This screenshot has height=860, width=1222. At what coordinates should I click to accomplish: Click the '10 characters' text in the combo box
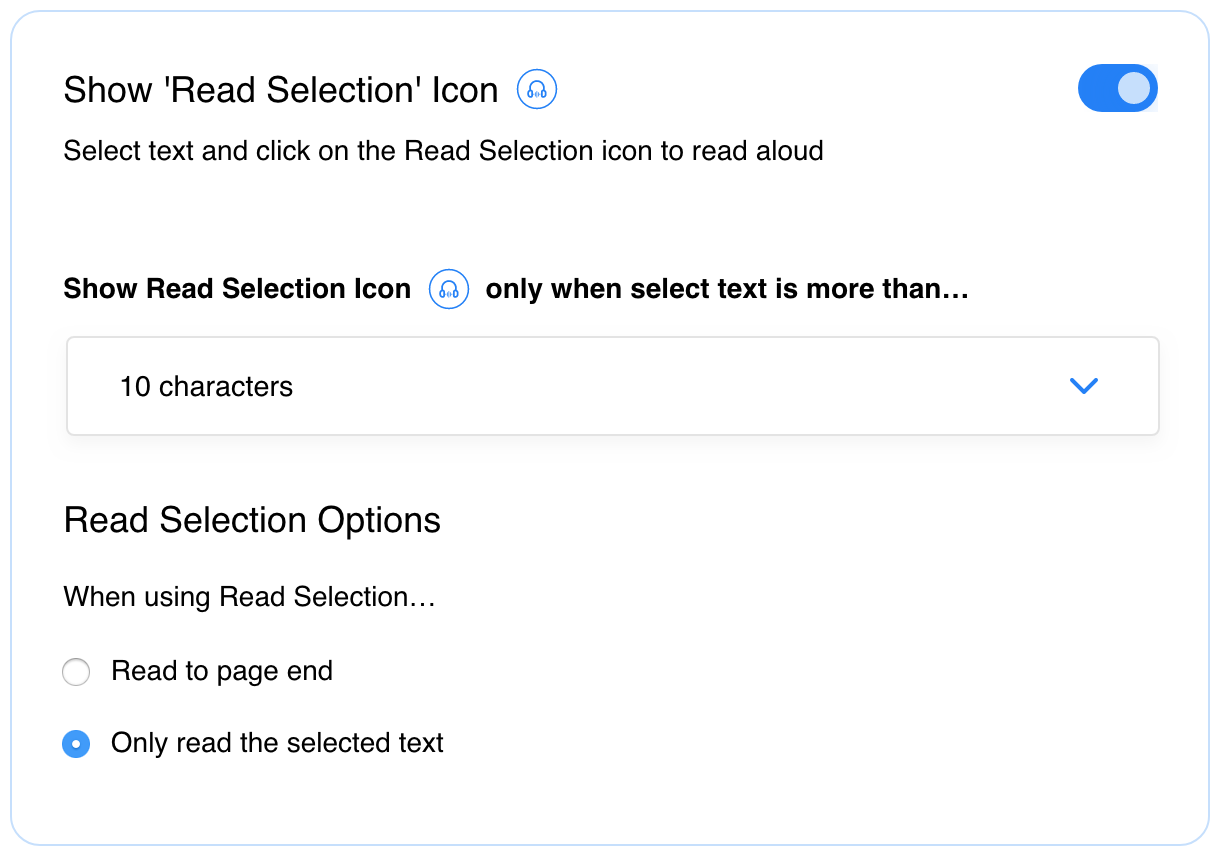(207, 387)
